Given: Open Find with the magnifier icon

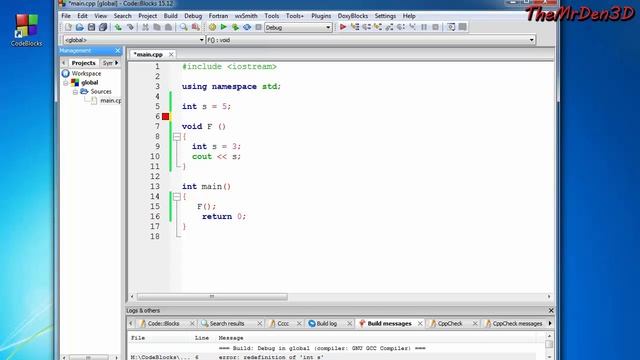Looking at the screenshot, I should coord(184,27).
